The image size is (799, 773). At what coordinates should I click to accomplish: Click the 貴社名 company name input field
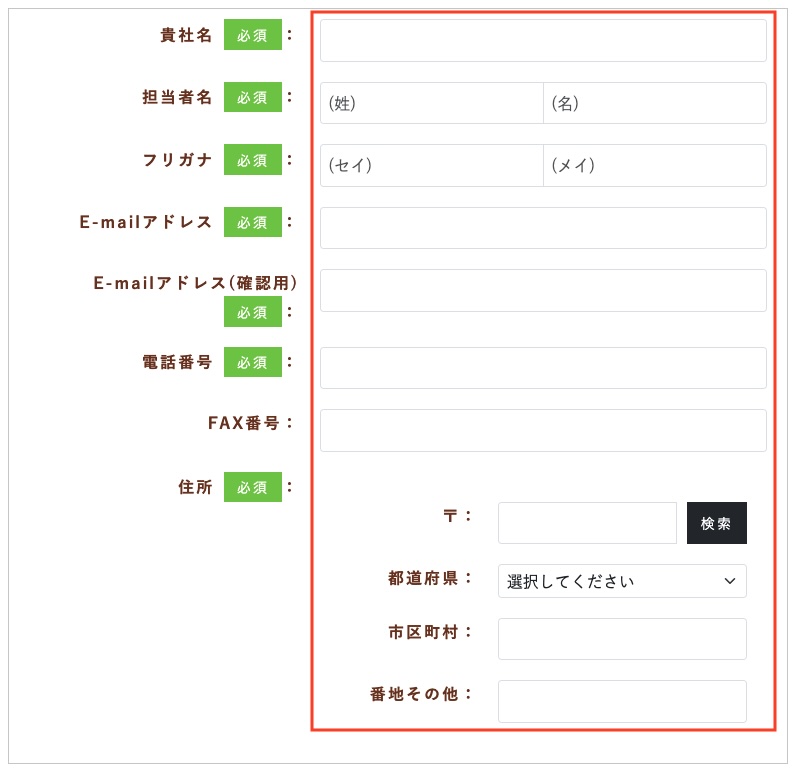click(x=543, y=41)
